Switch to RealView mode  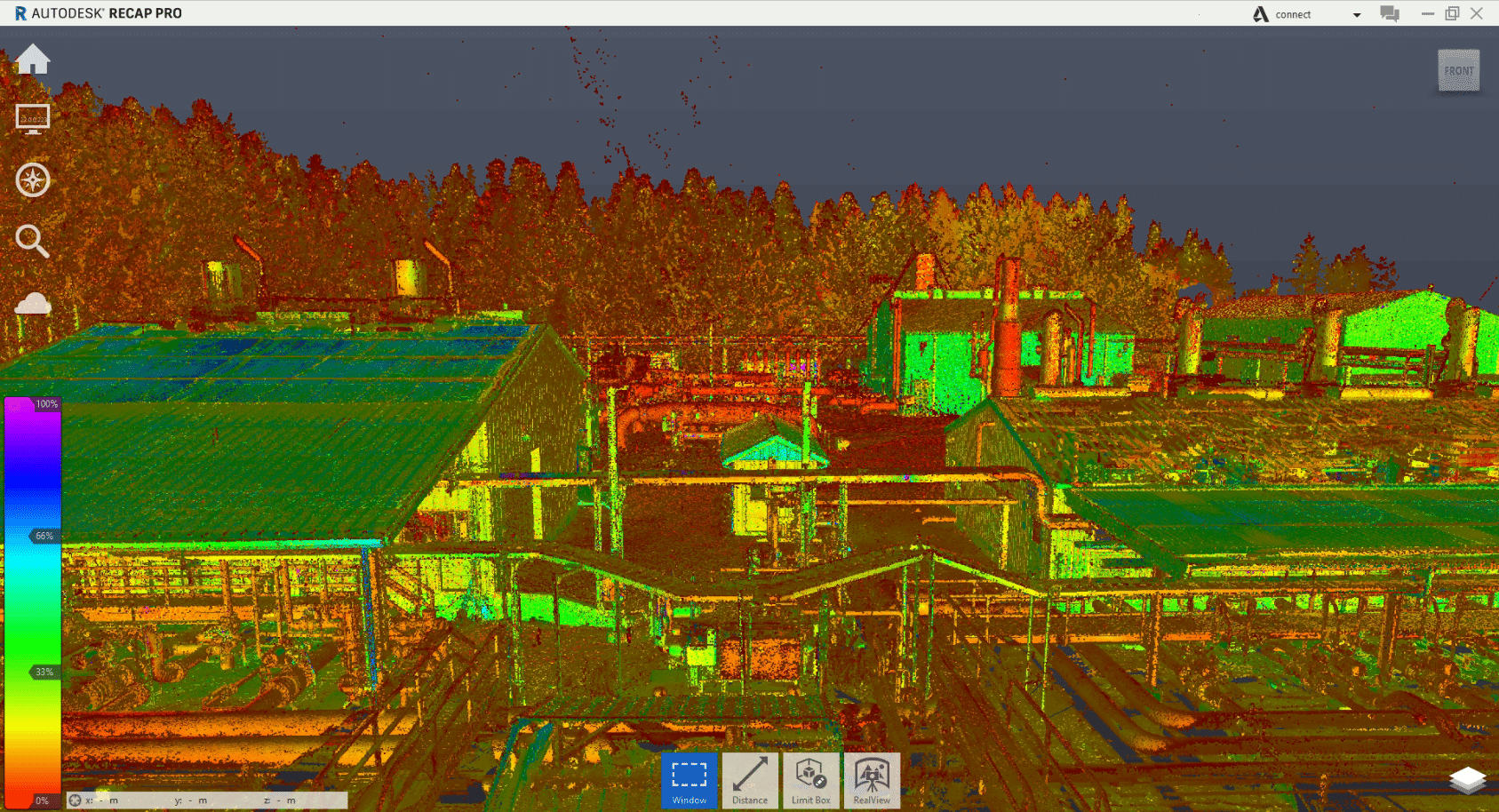(x=872, y=780)
